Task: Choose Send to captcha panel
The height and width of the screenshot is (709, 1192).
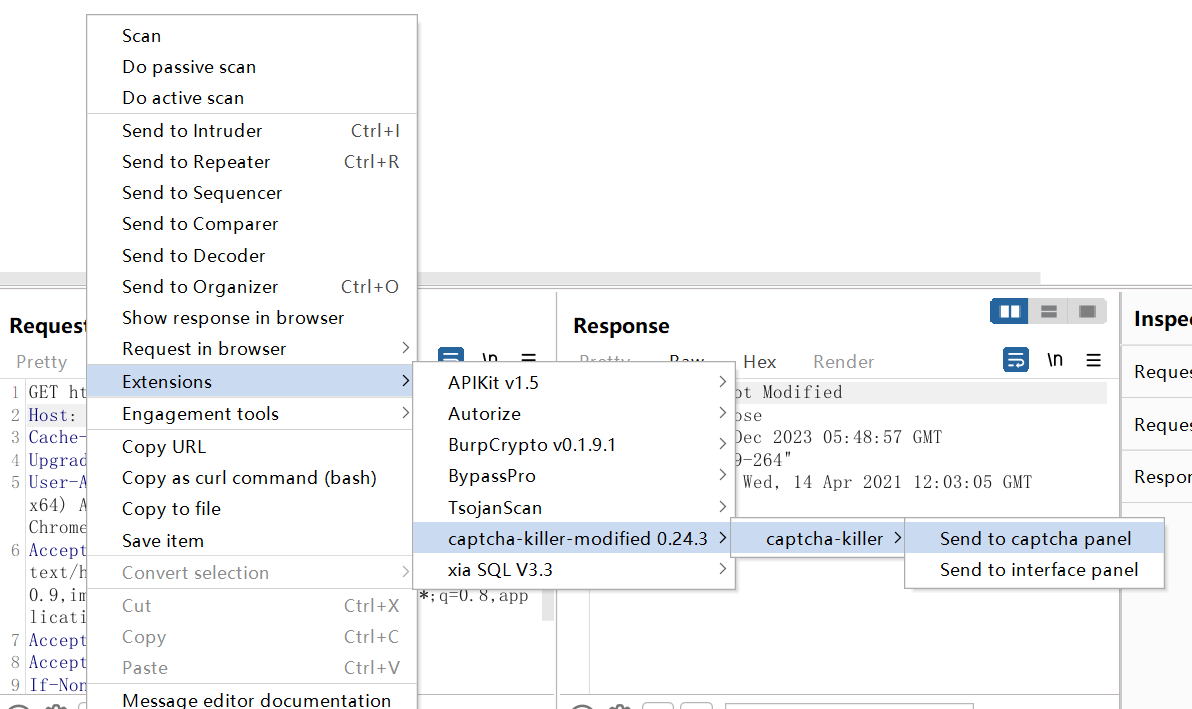Action: click(x=1035, y=538)
